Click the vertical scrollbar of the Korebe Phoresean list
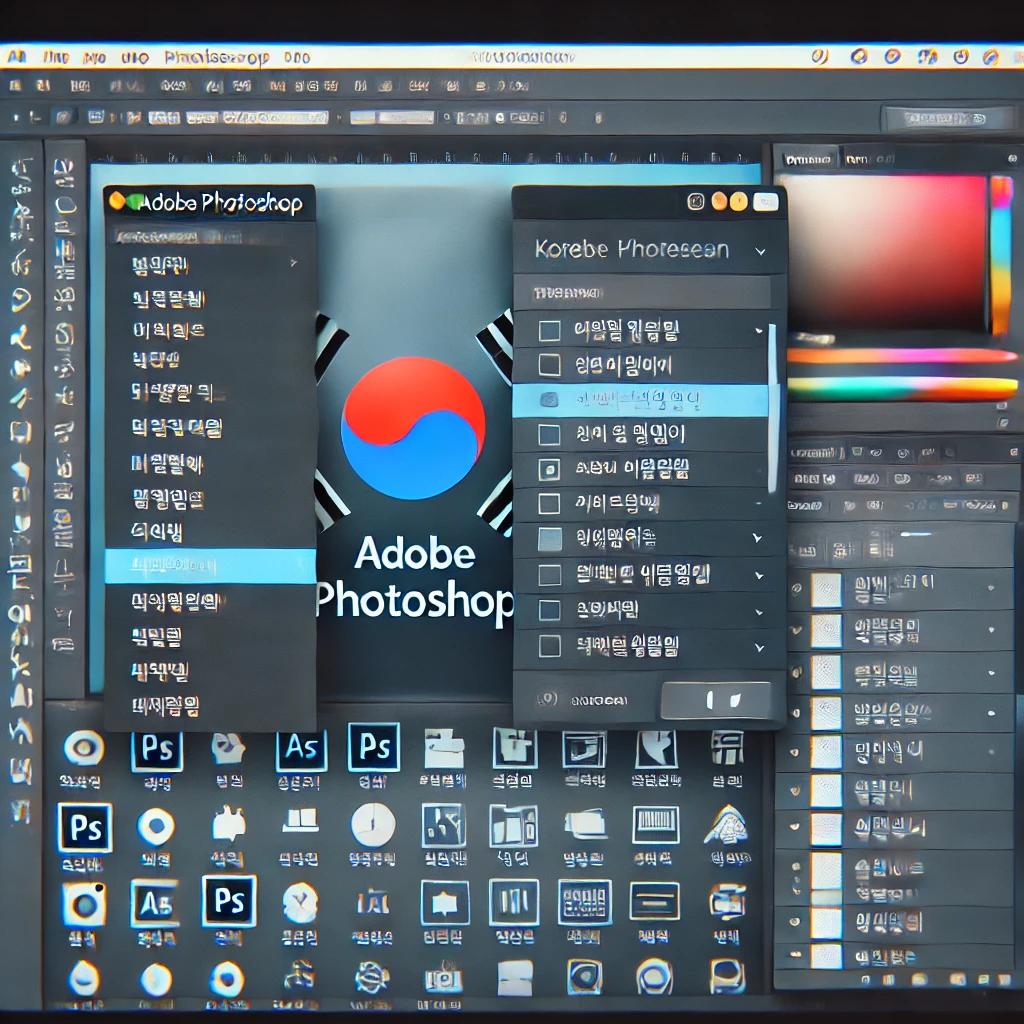This screenshot has height=1024, width=1024. [x=772, y=408]
